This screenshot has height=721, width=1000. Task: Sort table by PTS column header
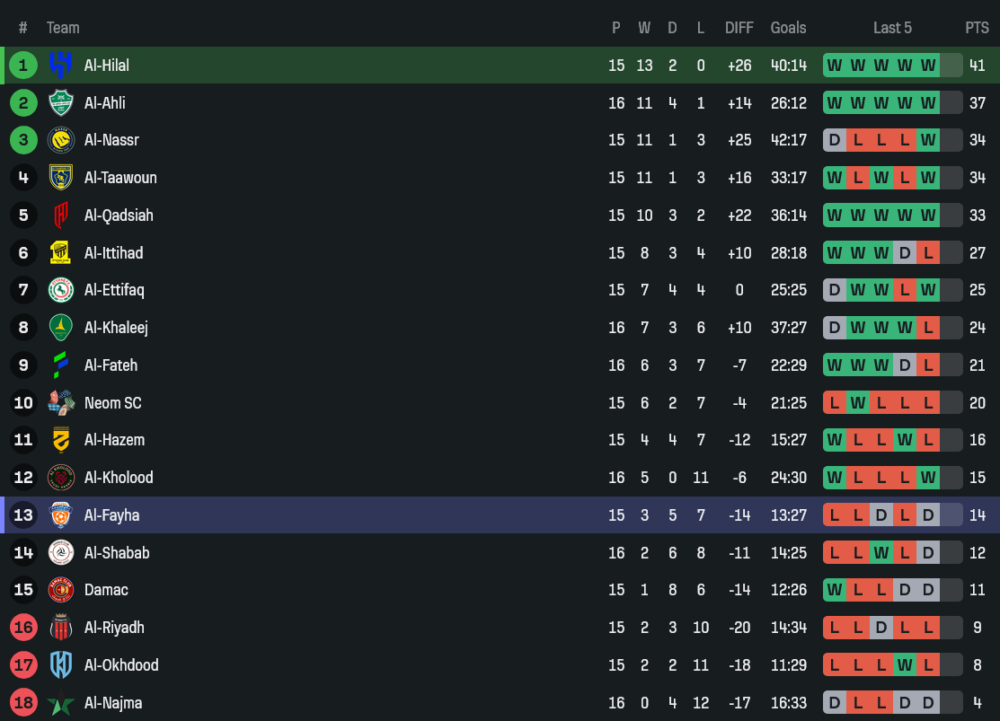click(x=977, y=28)
